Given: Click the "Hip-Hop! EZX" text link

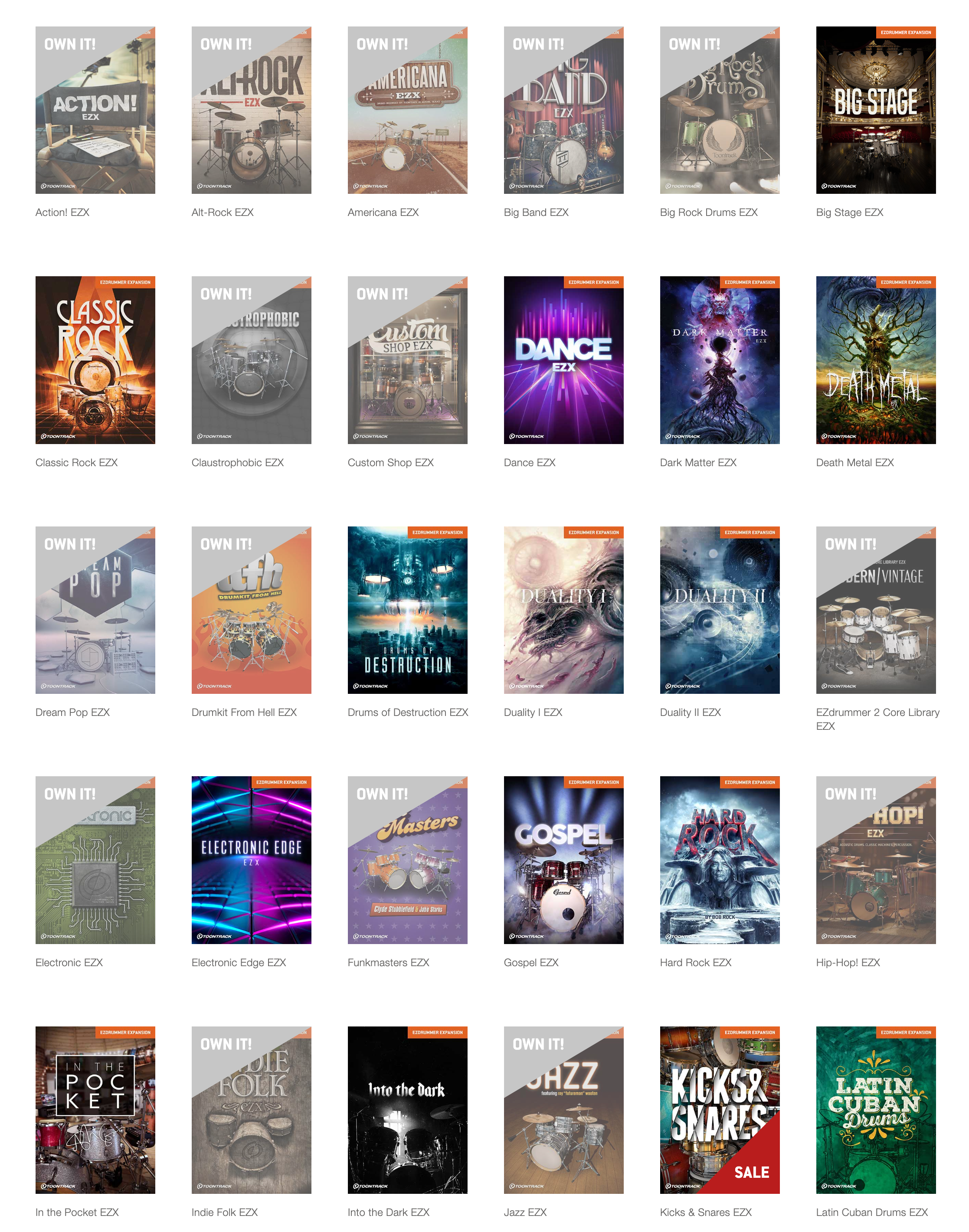Looking at the screenshot, I should (x=847, y=963).
